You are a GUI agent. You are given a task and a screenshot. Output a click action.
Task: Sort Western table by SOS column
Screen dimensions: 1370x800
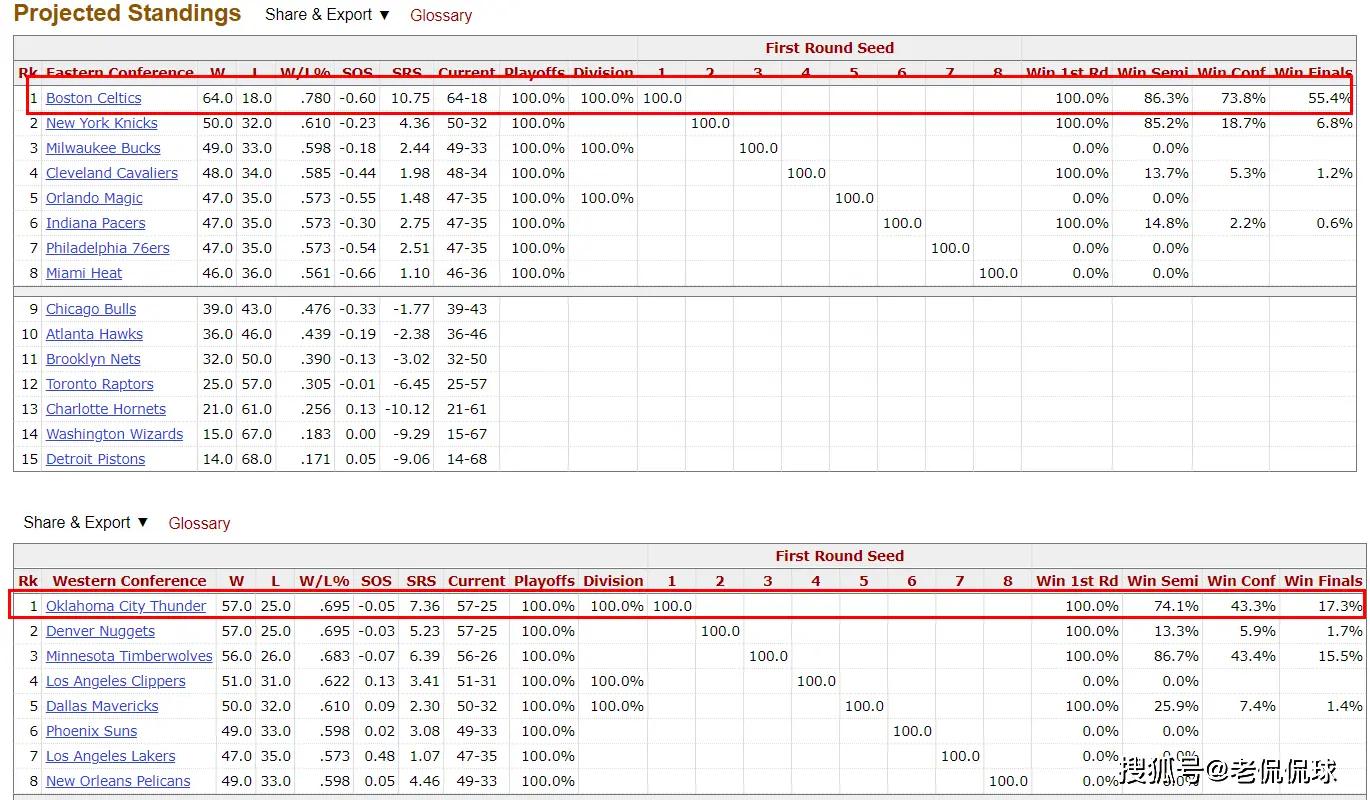[376, 581]
